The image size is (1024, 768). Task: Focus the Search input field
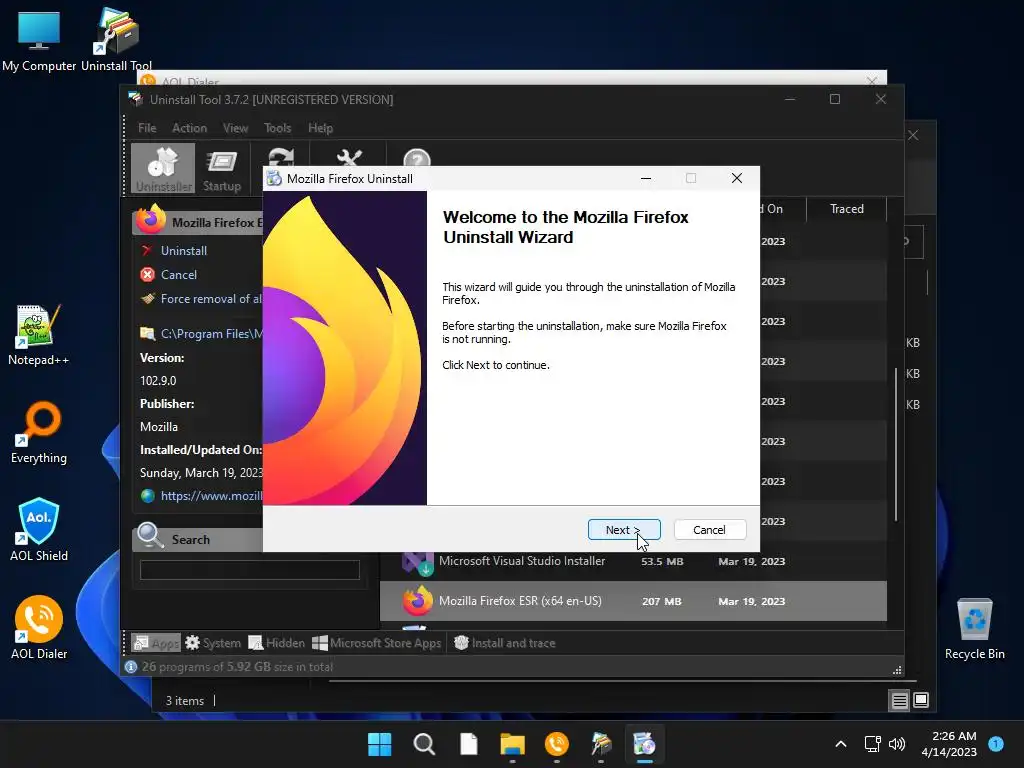[x=249, y=569]
